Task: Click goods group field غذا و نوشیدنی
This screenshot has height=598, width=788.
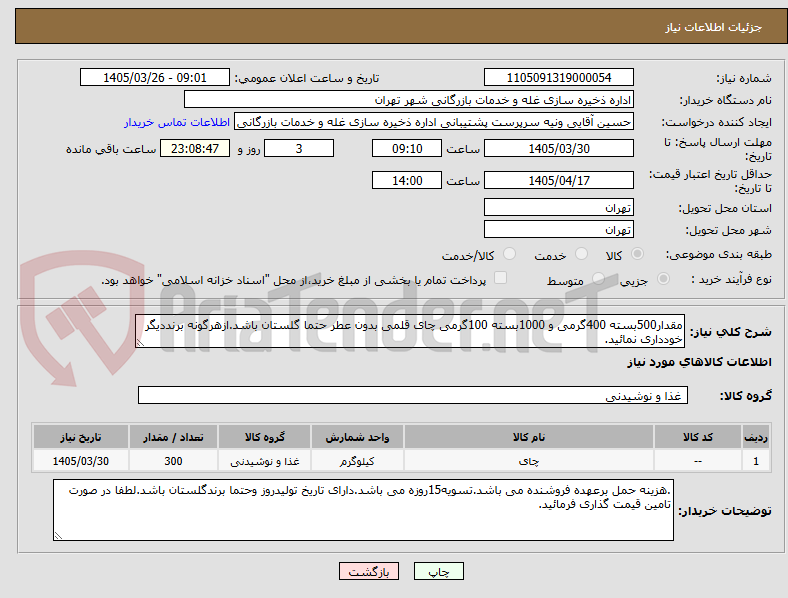Action: click(413, 395)
